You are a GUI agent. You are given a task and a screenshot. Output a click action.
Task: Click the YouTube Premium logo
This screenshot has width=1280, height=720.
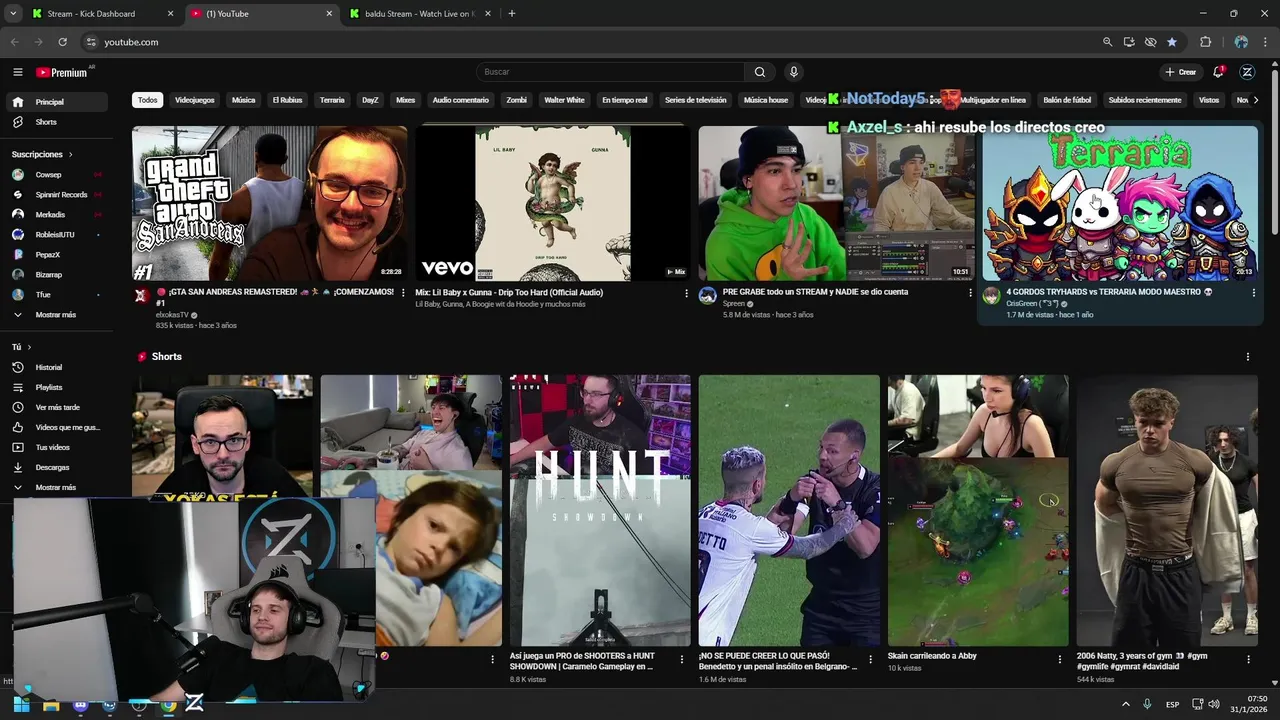62,72
